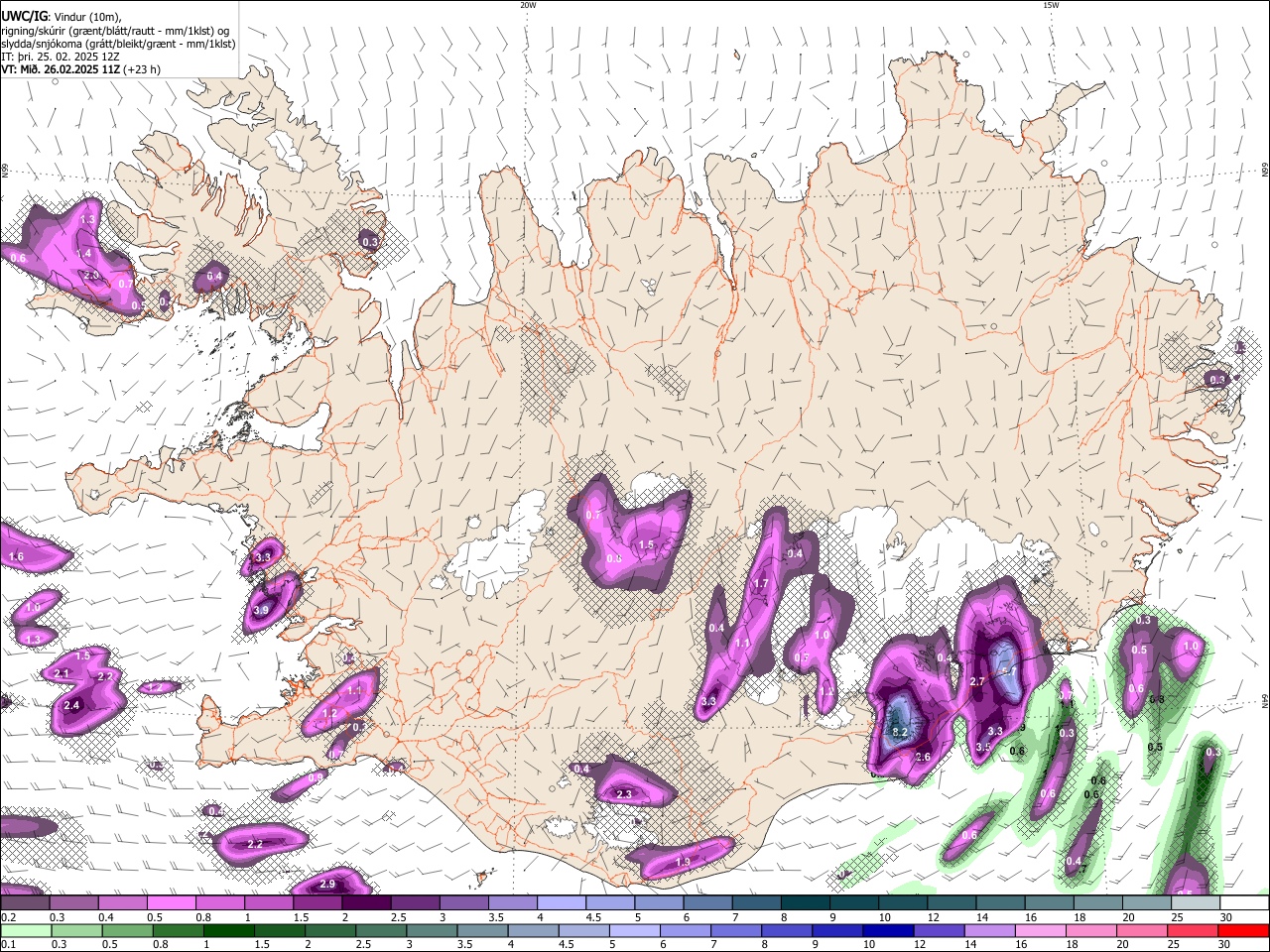This screenshot has width=1270, height=952.
Task: Click the 2.0 value in the Westfjords
Action: tap(91, 275)
